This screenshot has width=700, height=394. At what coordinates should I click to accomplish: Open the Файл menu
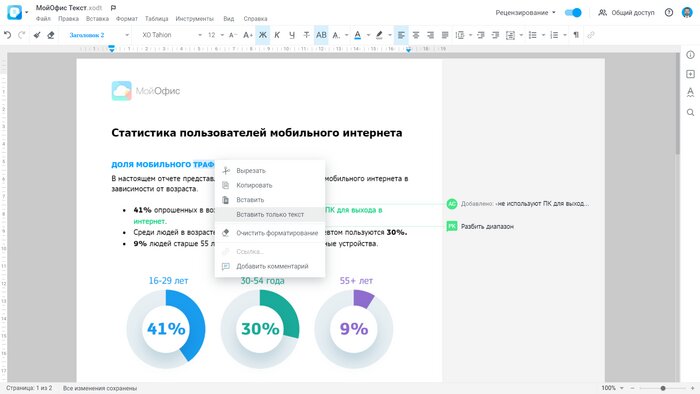(43, 19)
